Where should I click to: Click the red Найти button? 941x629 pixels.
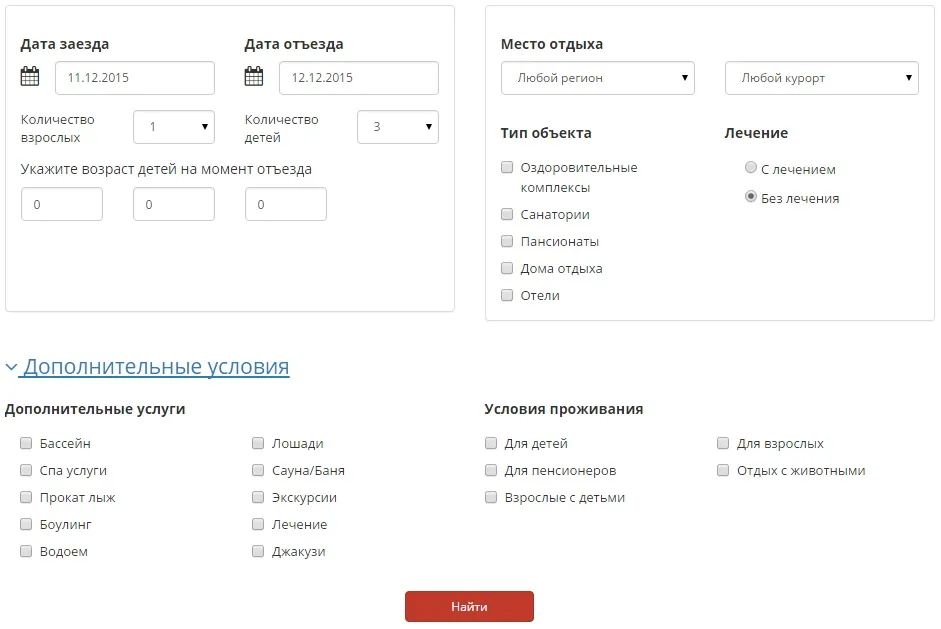coord(469,607)
